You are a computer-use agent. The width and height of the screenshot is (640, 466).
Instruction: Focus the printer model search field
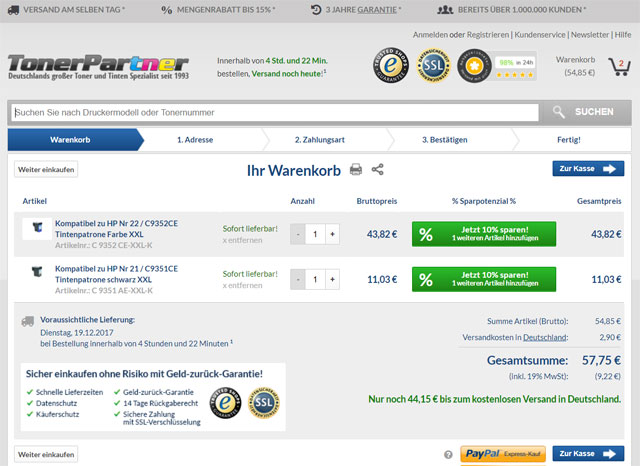pos(275,112)
